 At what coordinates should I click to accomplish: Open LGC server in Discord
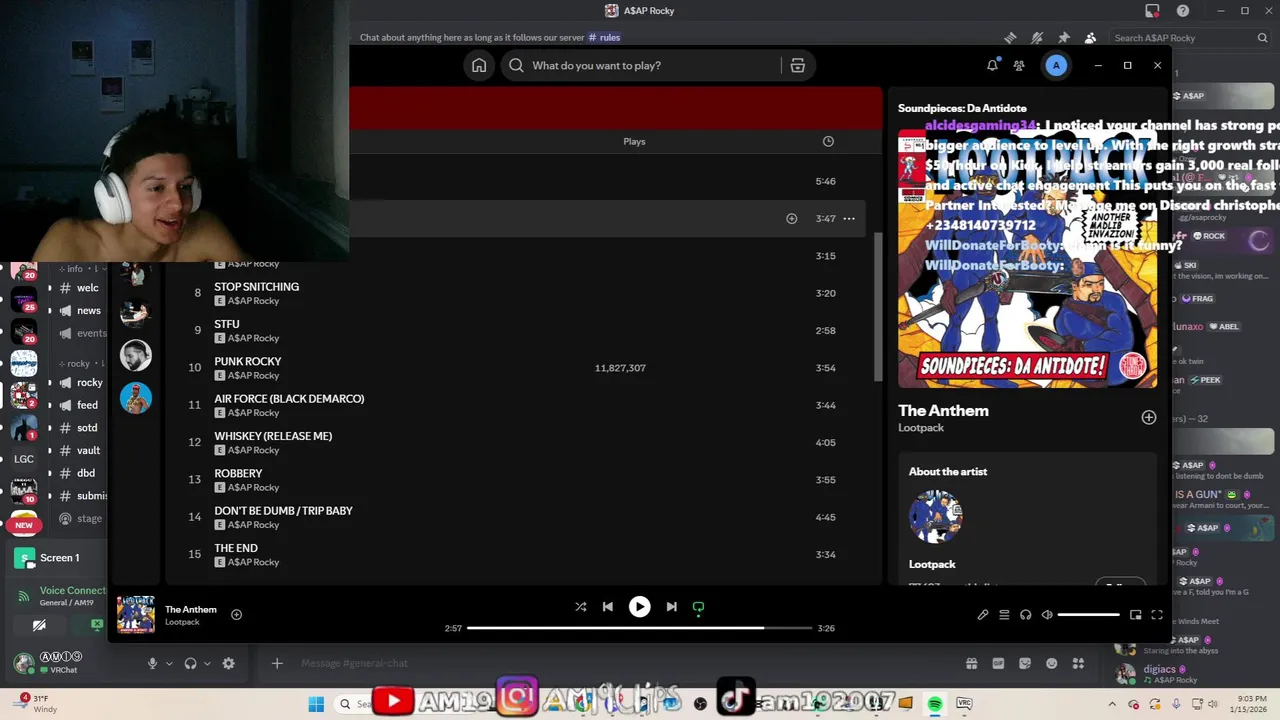tap(24, 459)
